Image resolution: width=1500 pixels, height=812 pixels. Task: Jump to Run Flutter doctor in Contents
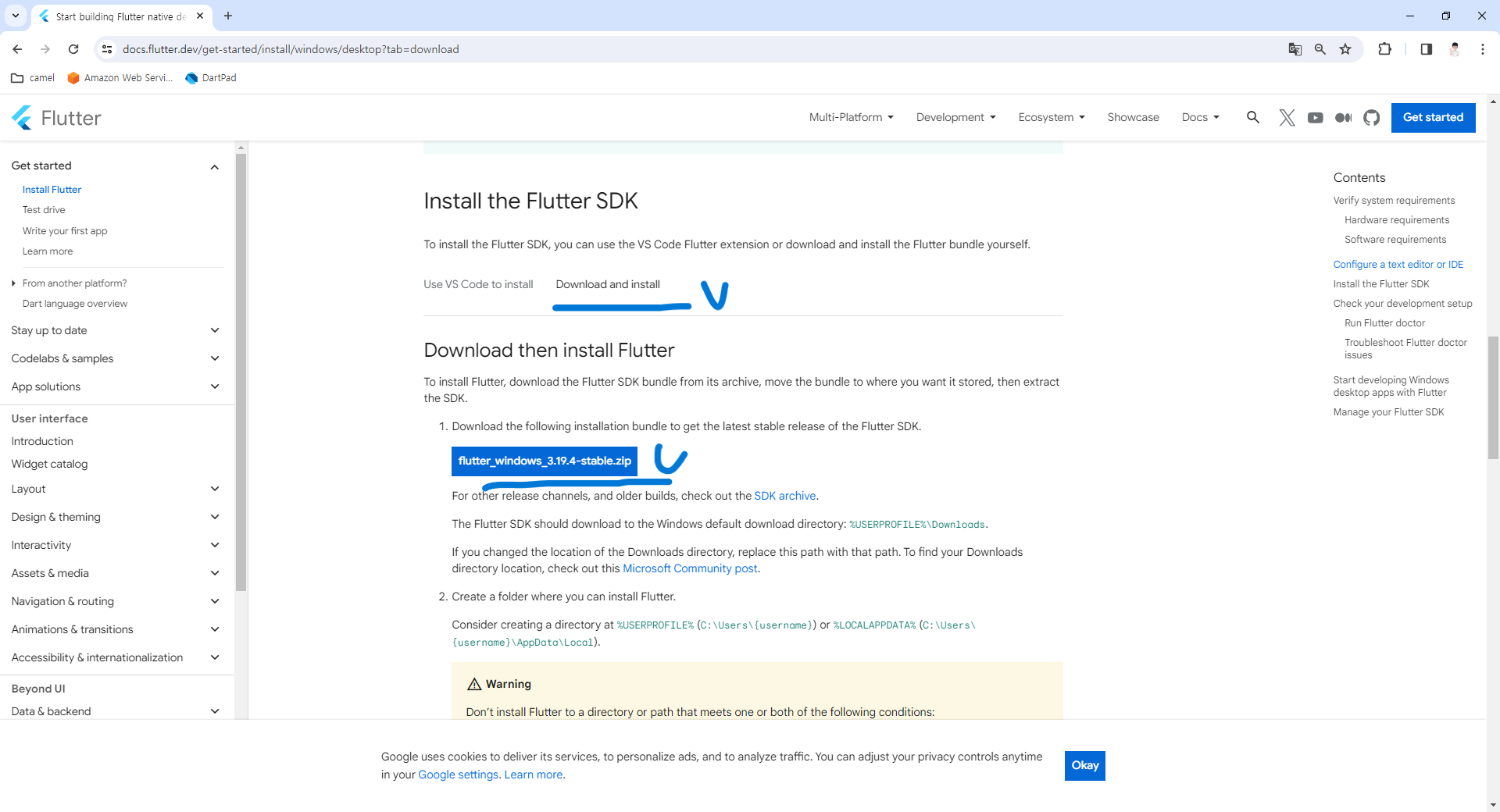click(1384, 323)
